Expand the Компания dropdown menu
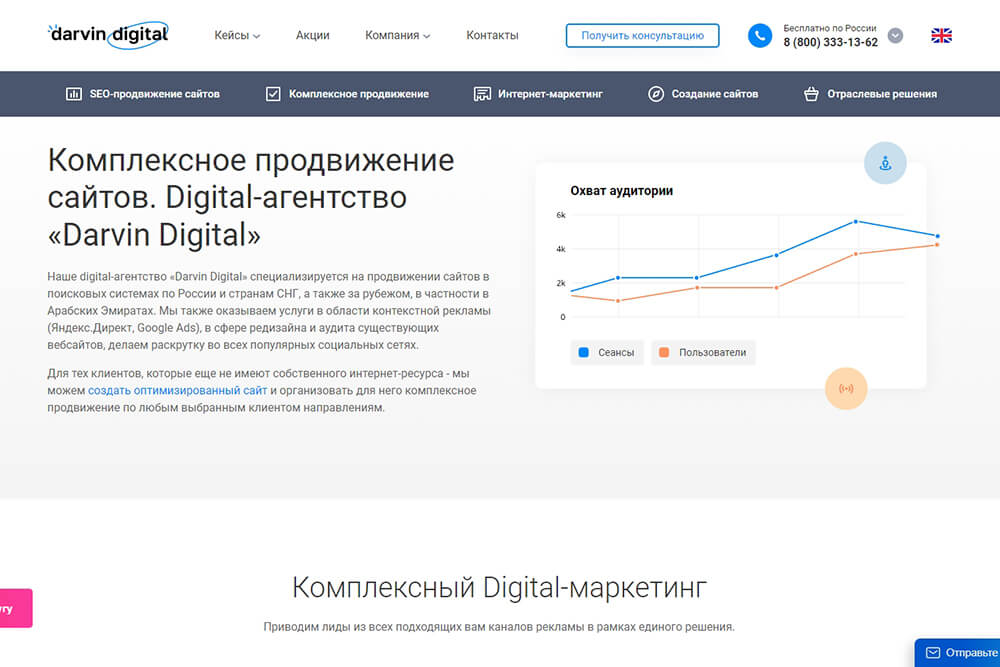This screenshot has width=1000, height=667. tap(398, 36)
